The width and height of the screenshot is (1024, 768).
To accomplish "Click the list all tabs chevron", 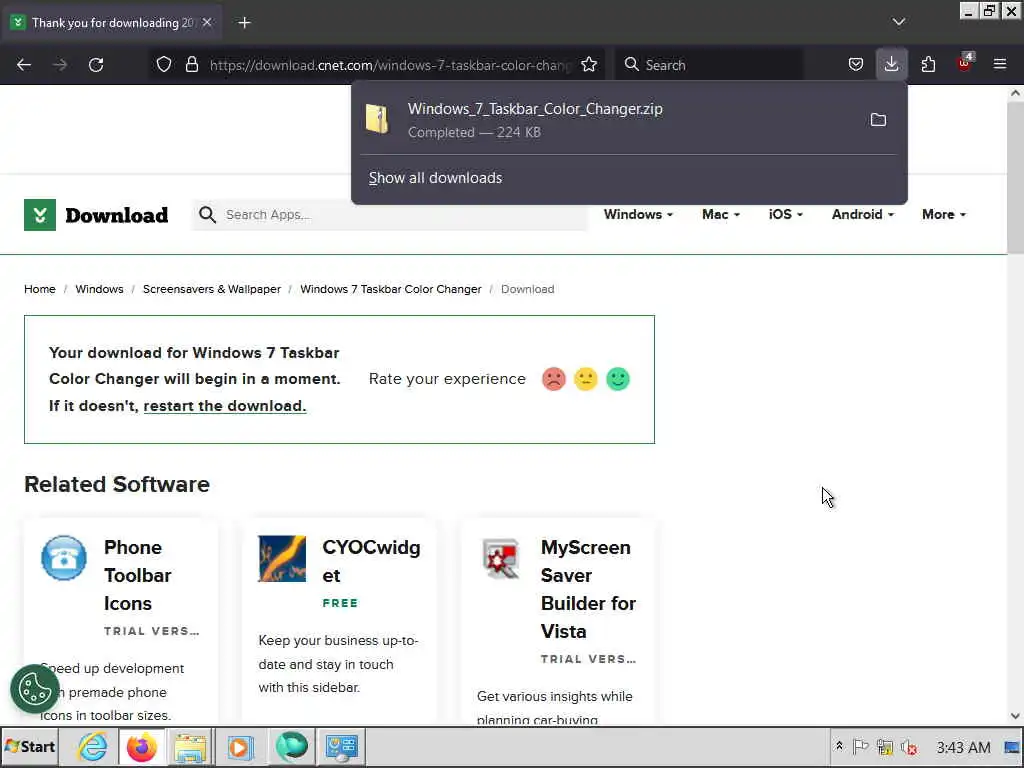I will click(899, 22).
